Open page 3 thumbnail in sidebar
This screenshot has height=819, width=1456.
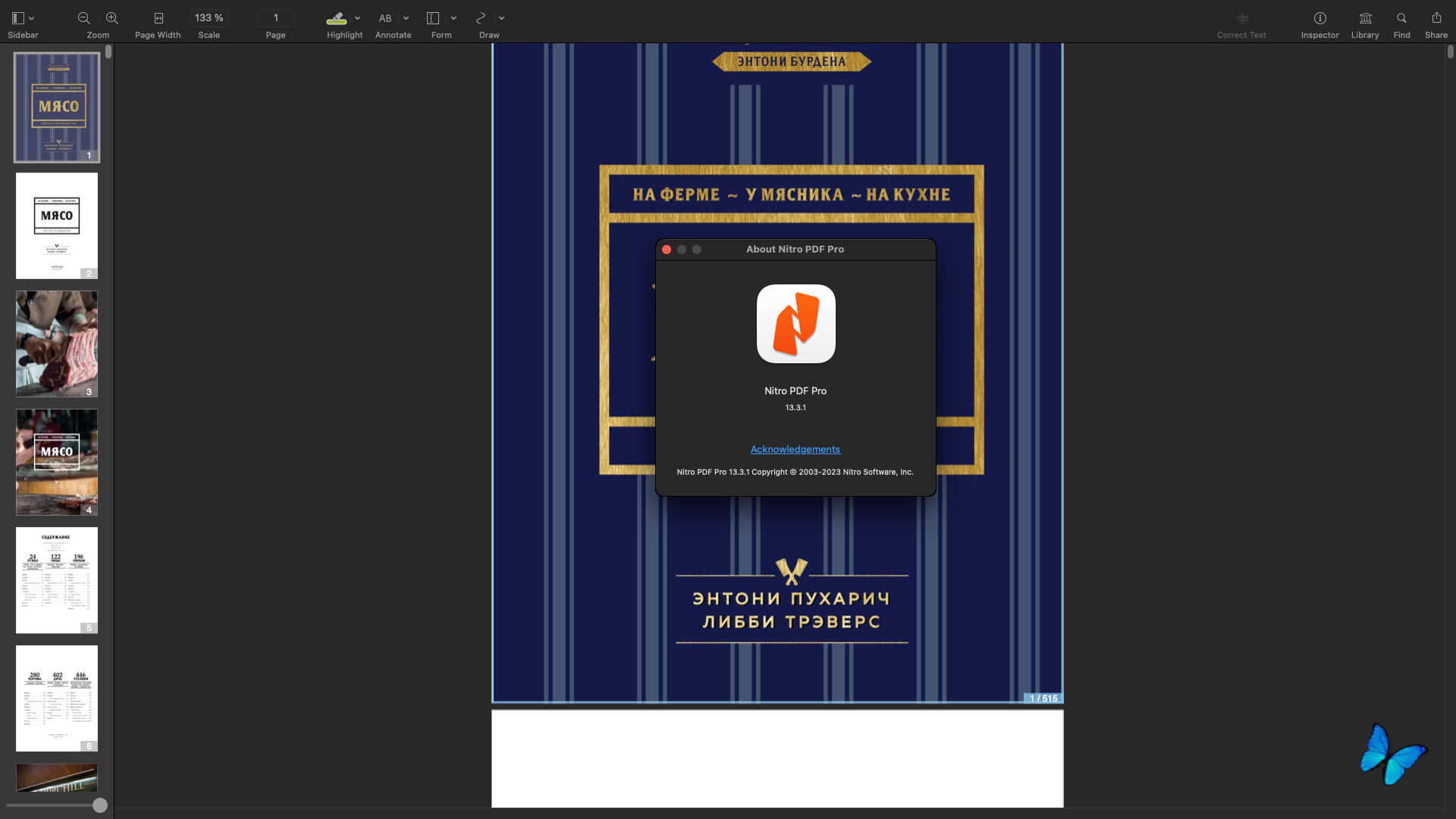coord(57,344)
